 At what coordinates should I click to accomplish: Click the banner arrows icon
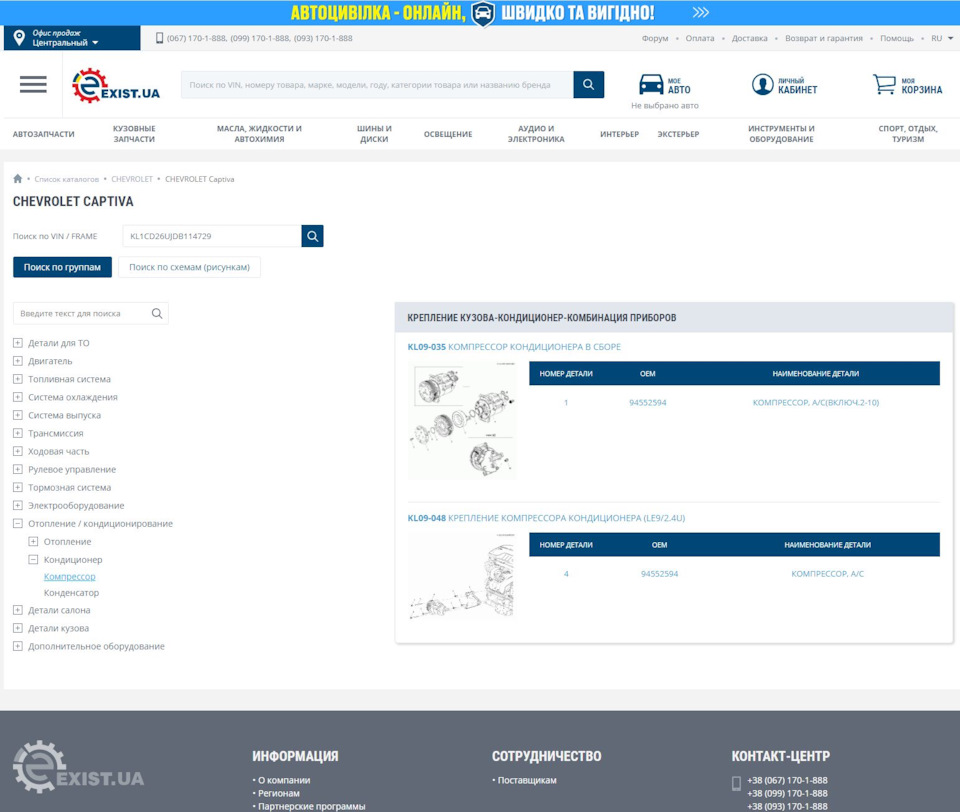pyautogui.click(x=700, y=12)
